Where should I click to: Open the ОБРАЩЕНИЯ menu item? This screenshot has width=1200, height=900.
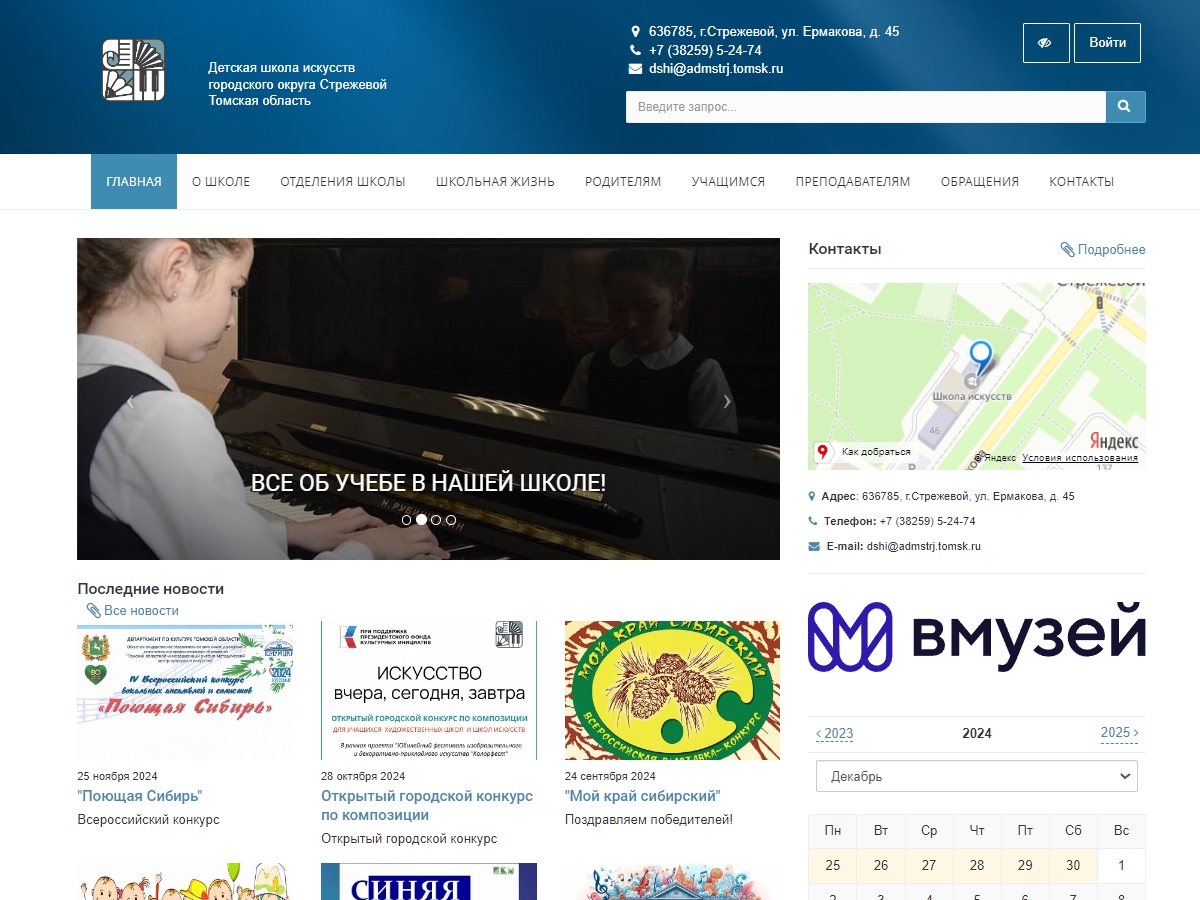[980, 182]
